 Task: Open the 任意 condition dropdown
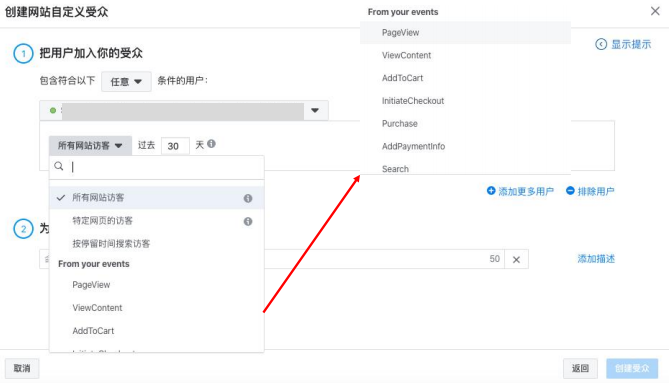click(126, 81)
